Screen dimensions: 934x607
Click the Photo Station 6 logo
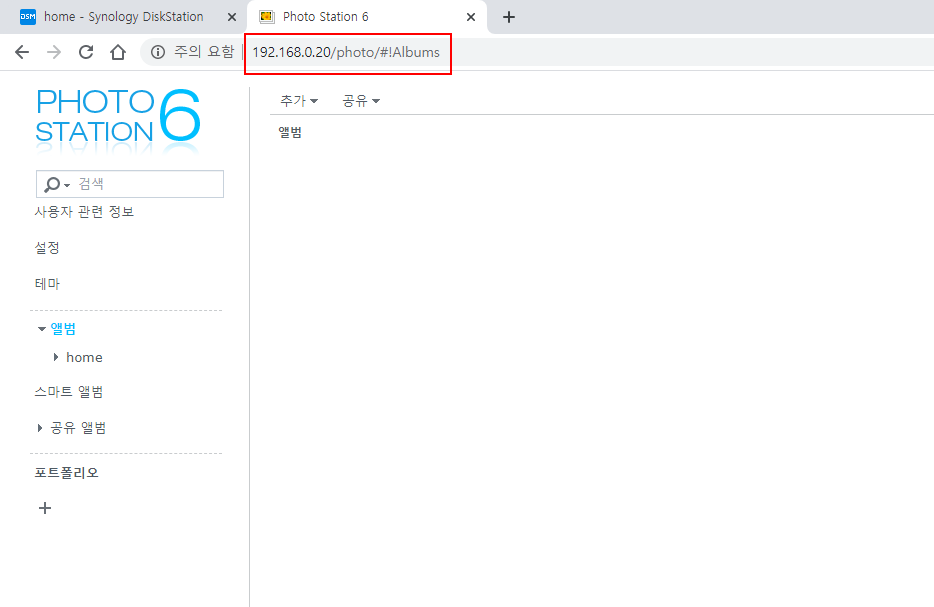point(118,122)
